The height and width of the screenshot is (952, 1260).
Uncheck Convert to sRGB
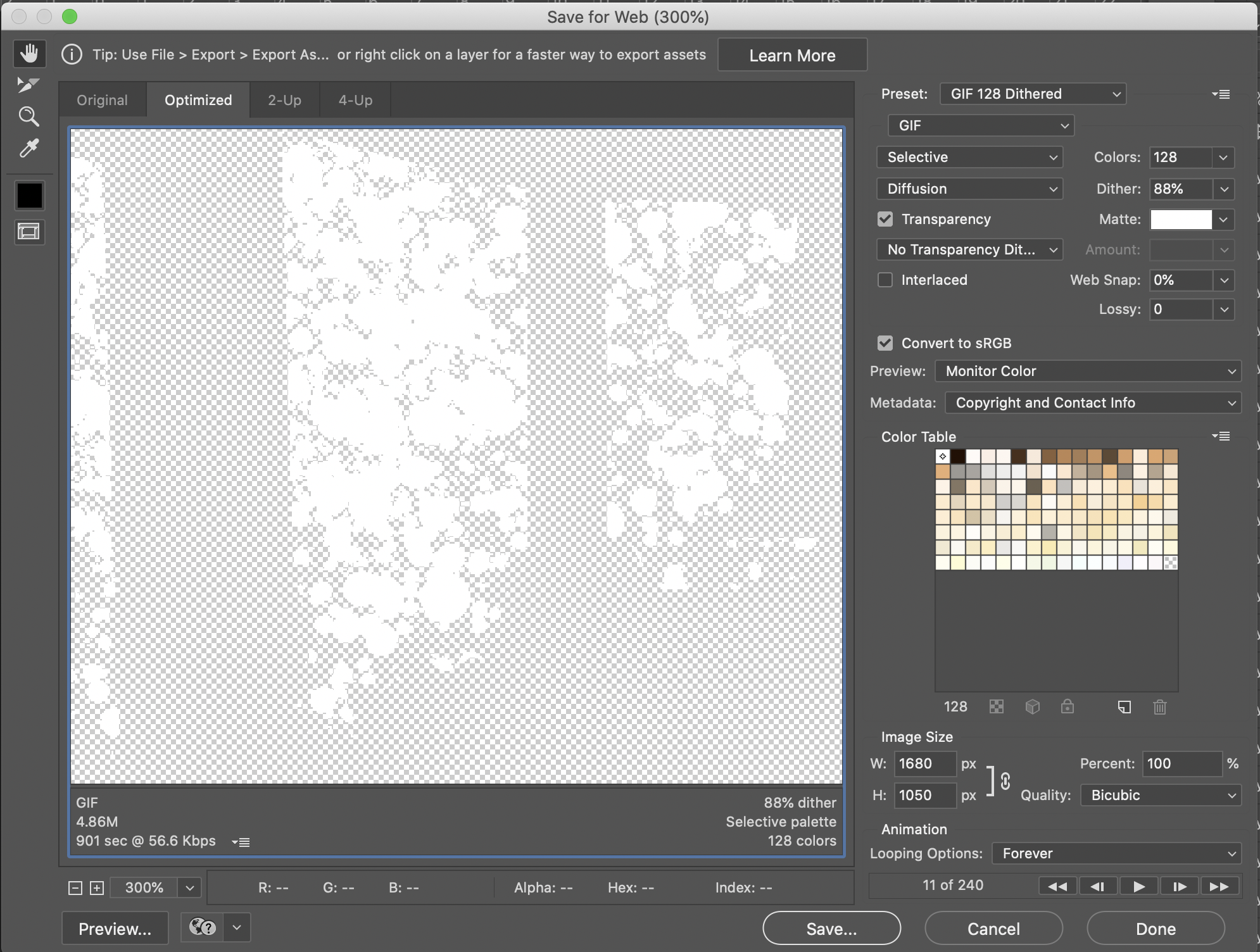tap(885, 343)
